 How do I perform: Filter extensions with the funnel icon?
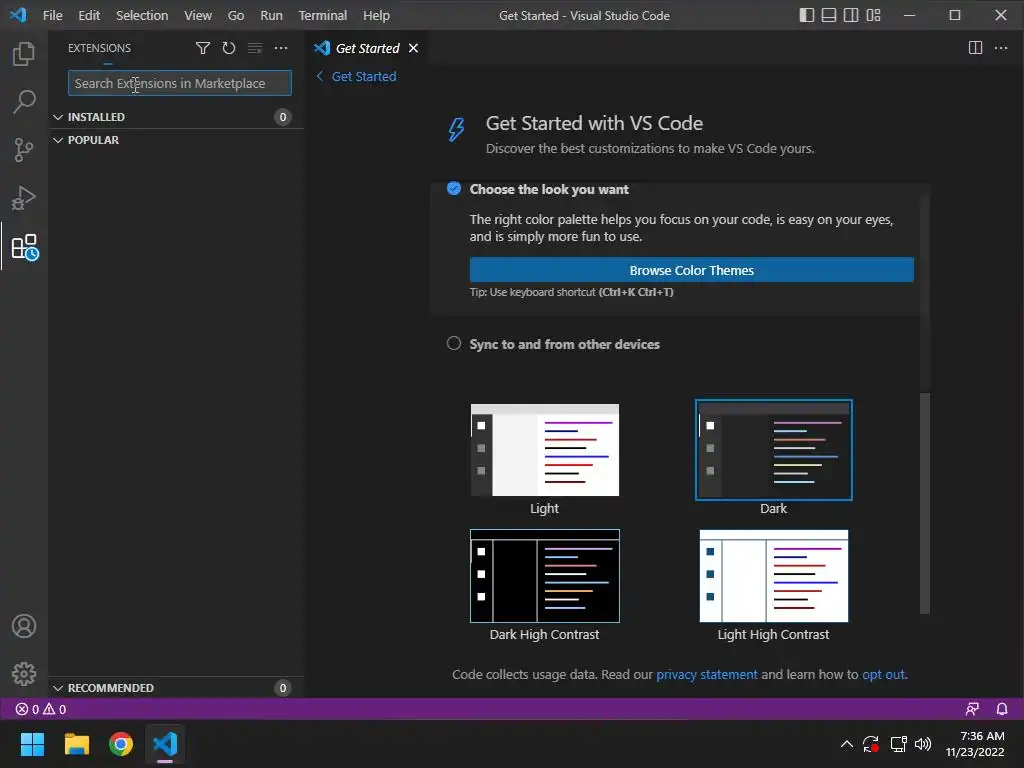(202, 48)
